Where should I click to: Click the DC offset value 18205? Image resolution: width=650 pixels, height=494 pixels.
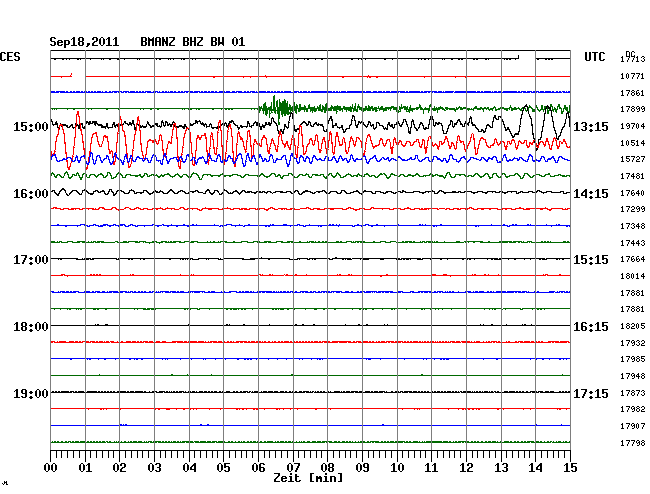point(633,327)
